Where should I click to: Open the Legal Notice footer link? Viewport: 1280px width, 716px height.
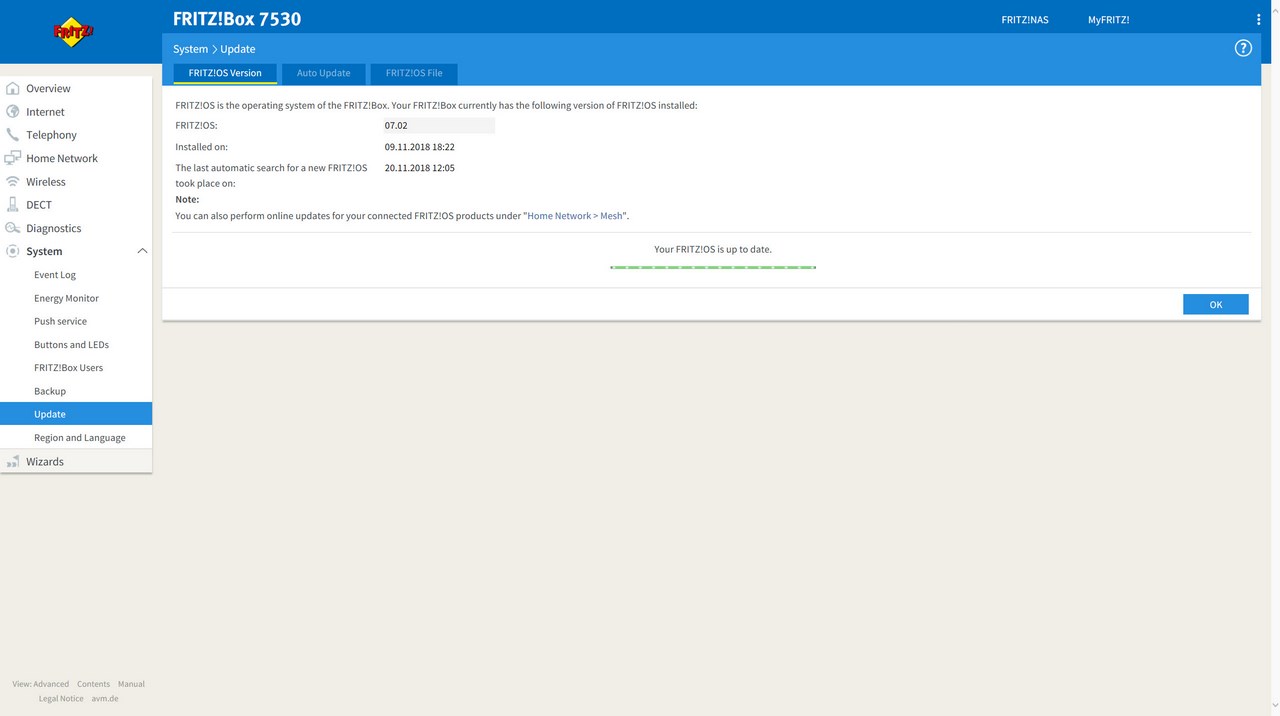pyautogui.click(x=61, y=699)
